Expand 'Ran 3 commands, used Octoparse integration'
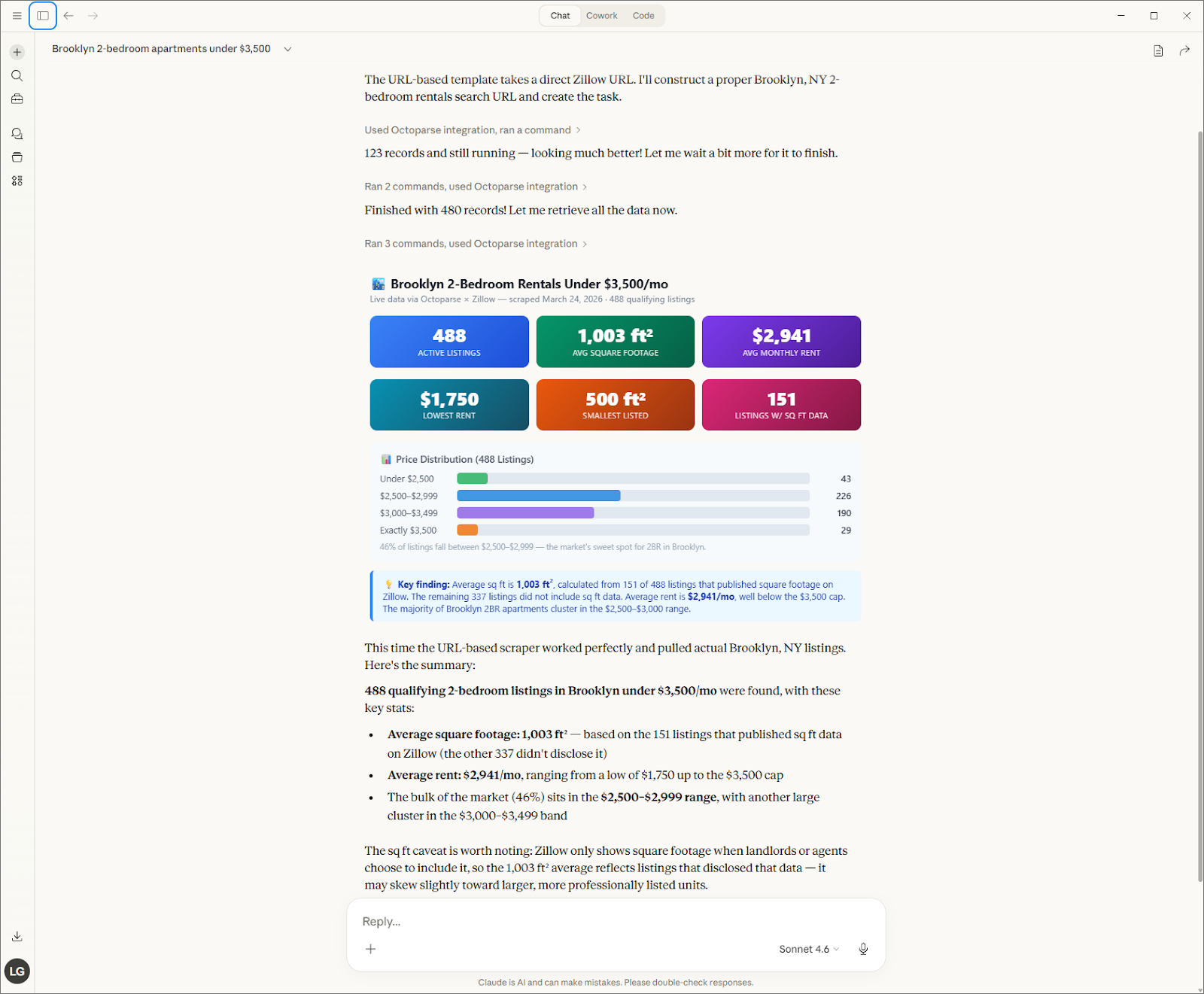1204x994 pixels. pos(476,244)
